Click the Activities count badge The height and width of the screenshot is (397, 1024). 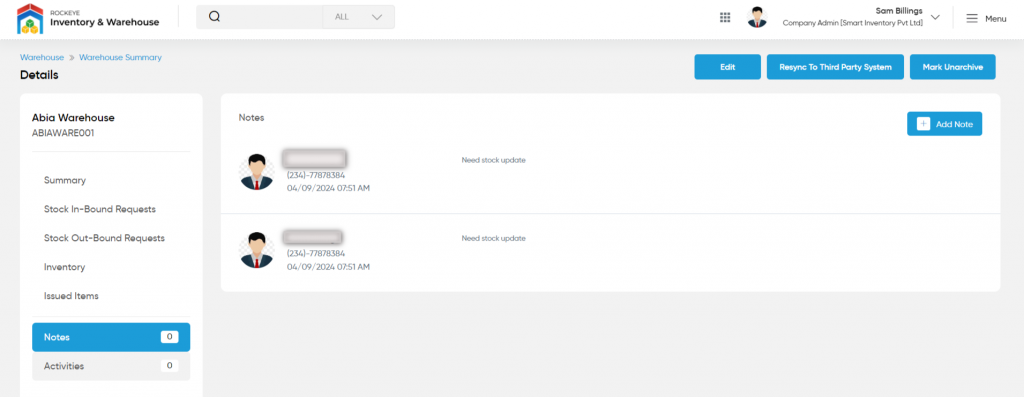pos(169,366)
